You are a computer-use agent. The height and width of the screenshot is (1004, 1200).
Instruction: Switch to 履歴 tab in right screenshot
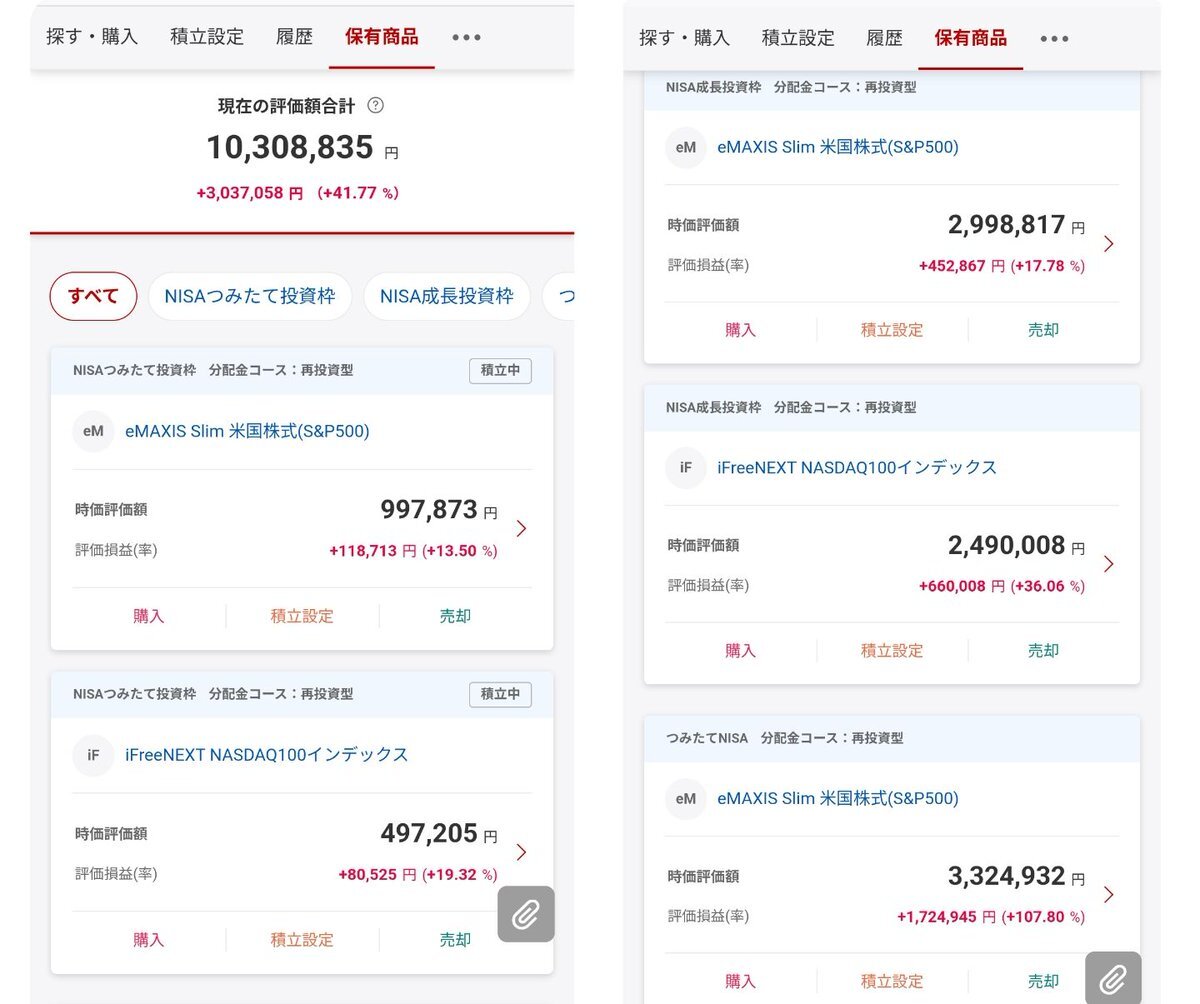[x=884, y=38]
